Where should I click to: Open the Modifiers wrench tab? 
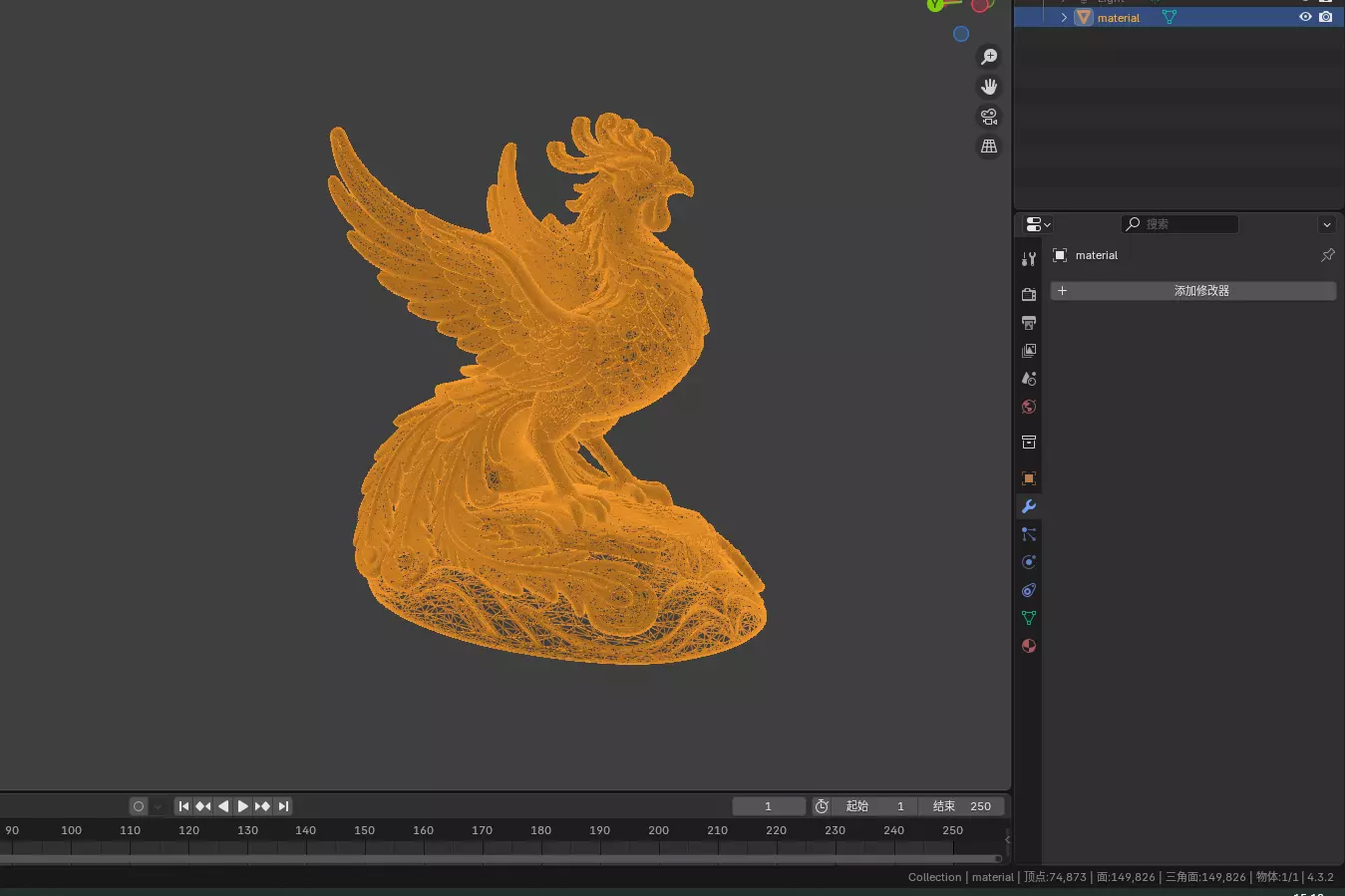tap(1029, 506)
